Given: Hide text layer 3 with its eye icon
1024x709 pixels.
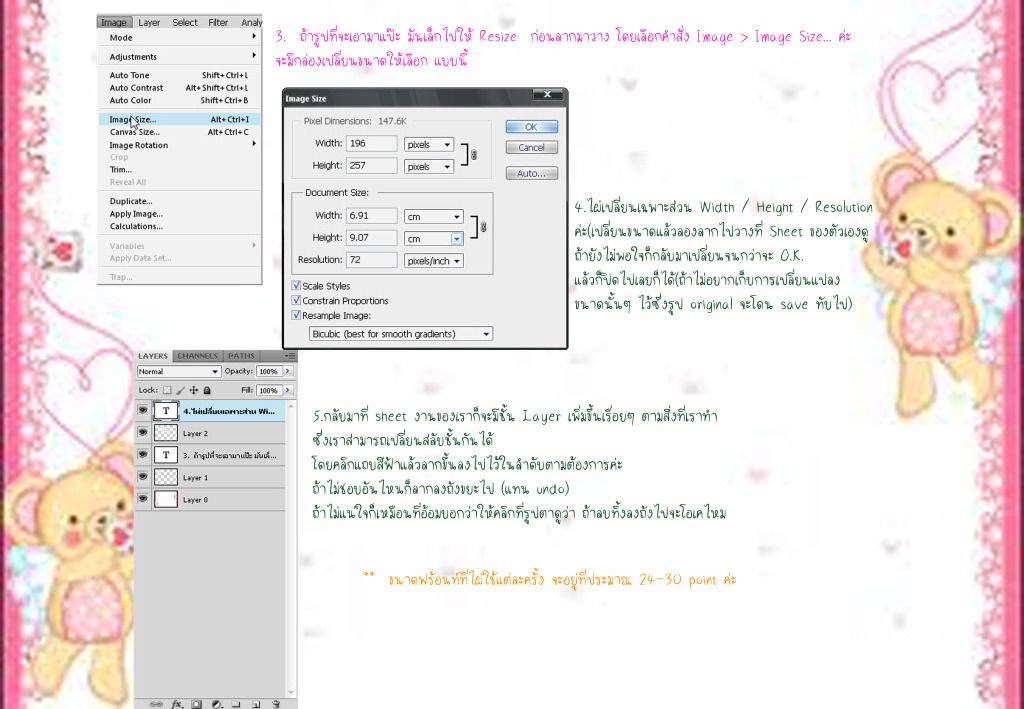Looking at the screenshot, I should [x=142, y=455].
